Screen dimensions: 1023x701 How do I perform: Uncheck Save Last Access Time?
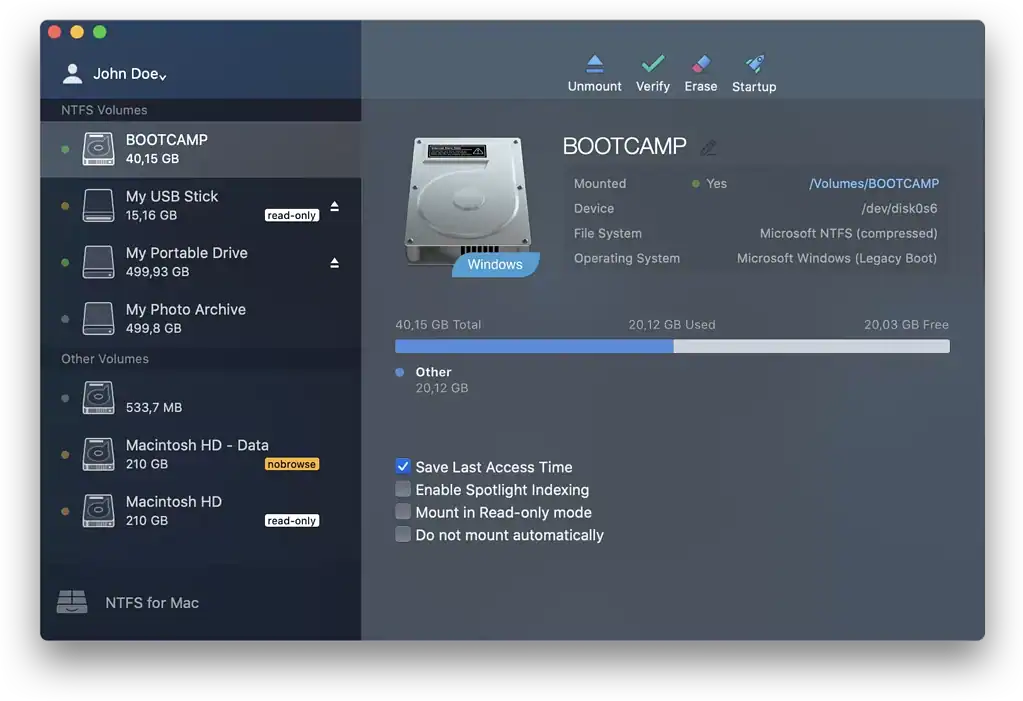click(403, 467)
